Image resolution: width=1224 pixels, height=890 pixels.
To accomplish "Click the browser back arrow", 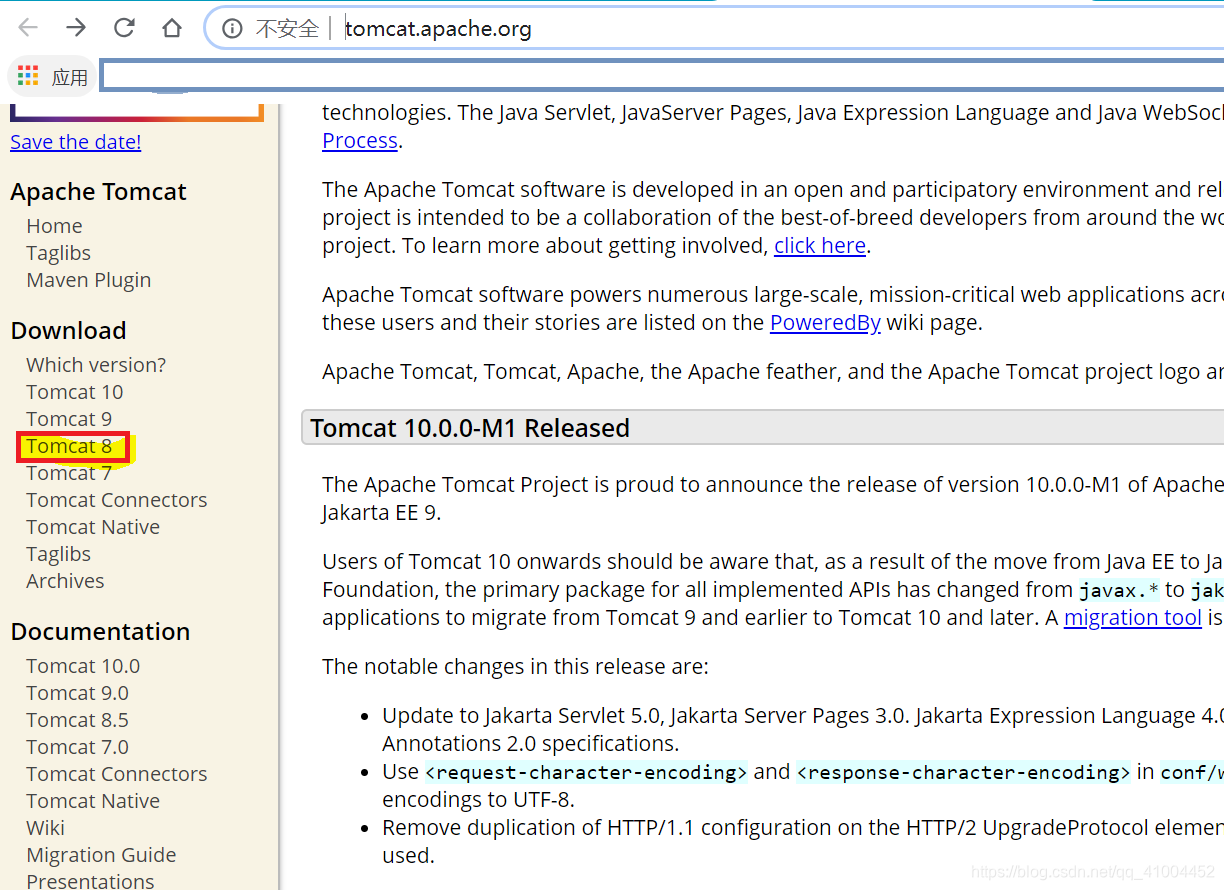I will 28,28.
